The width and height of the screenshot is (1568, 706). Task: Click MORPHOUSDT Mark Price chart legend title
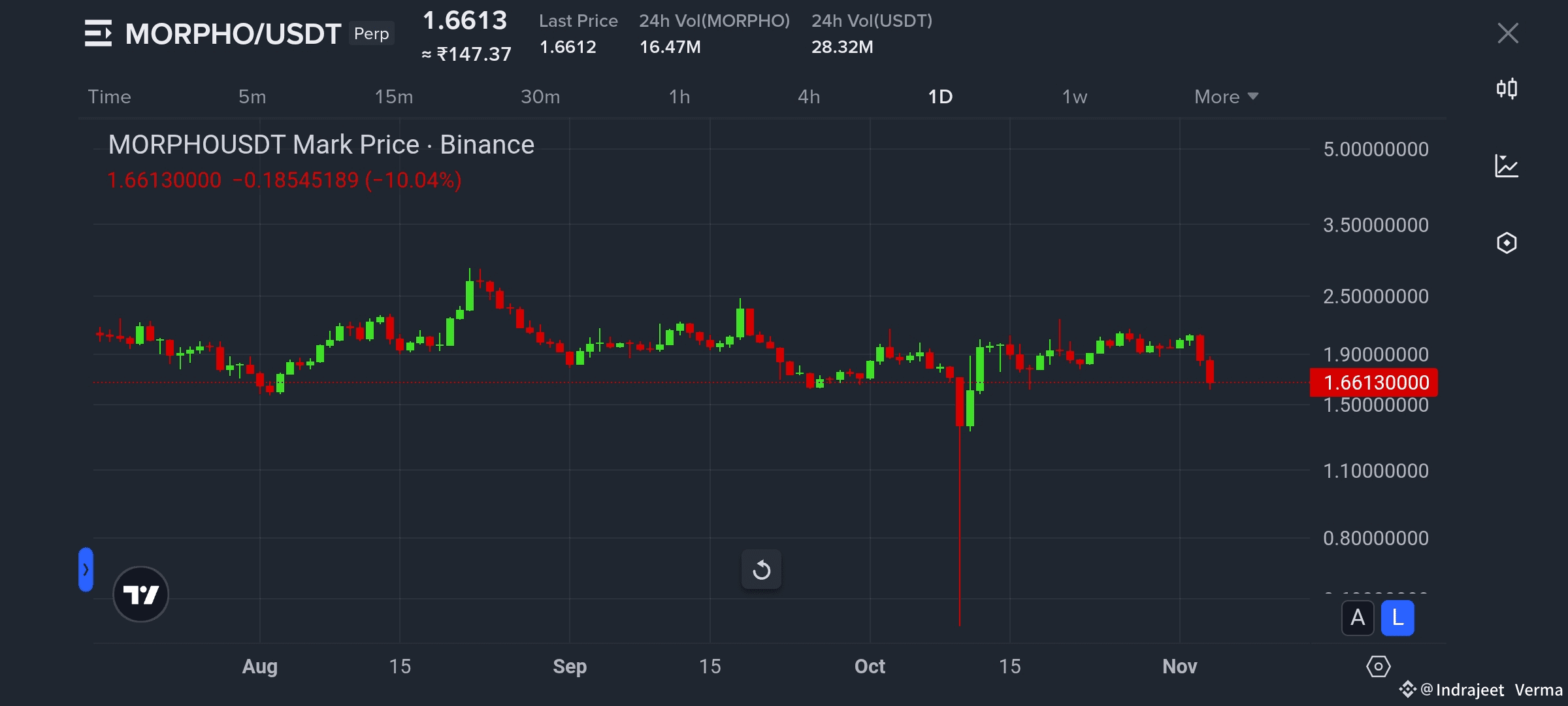(x=321, y=144)
